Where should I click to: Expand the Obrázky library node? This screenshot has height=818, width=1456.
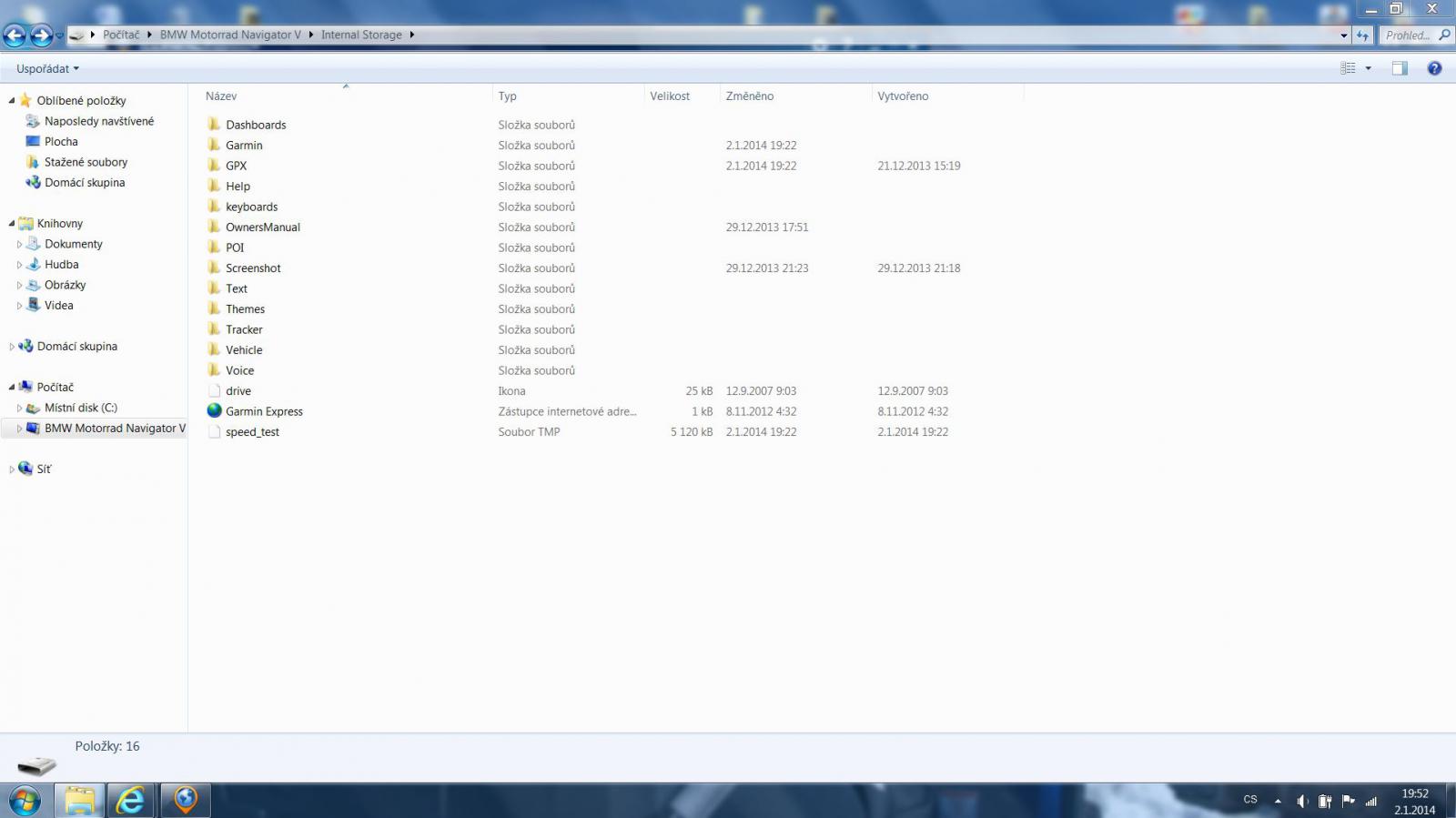(x=19, y=285)
